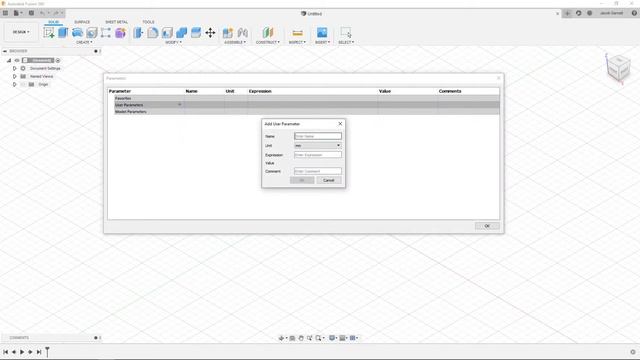Switch to the Solid tab
This screenshot has width=640, height=360.
(53, 22)
